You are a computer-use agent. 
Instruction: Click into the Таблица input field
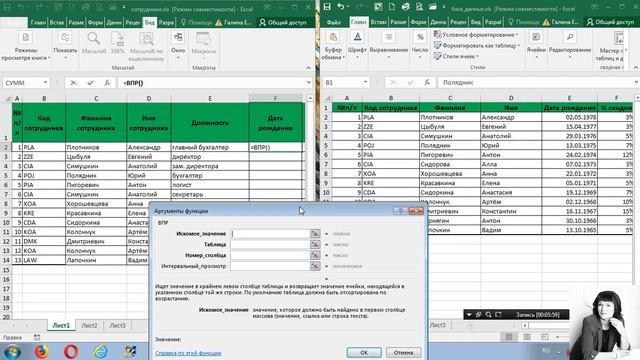[270, 244]
